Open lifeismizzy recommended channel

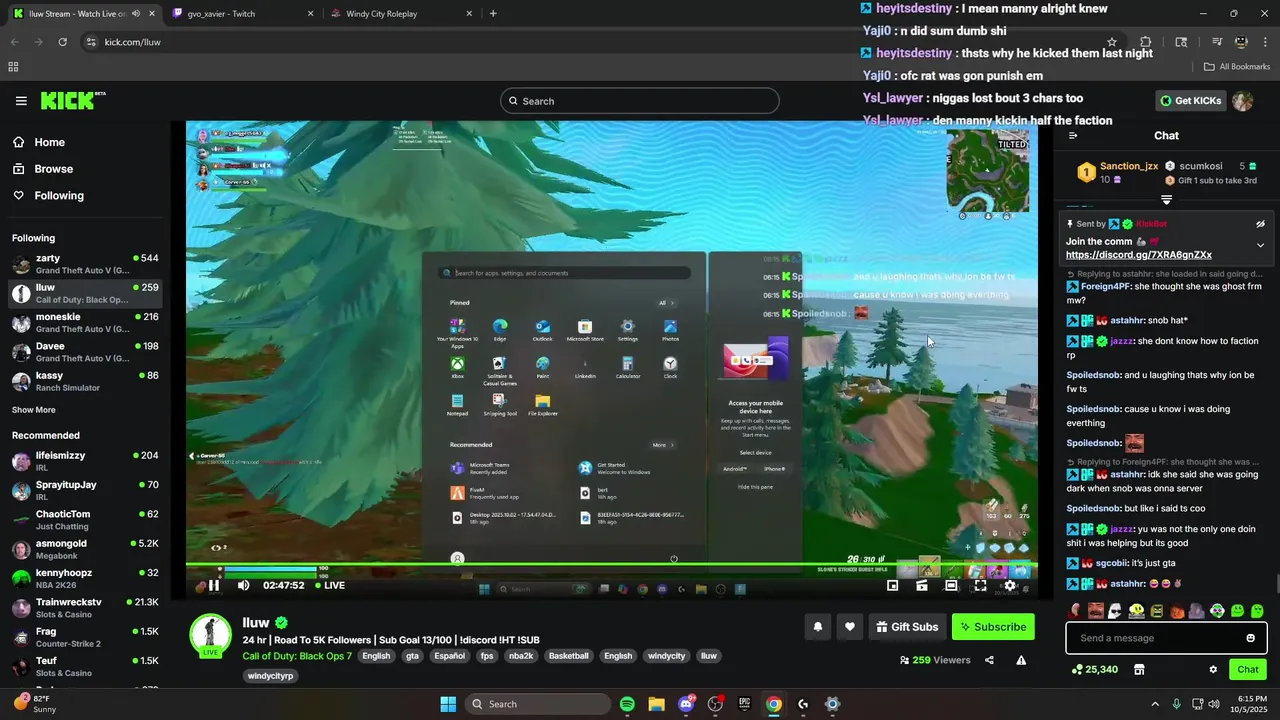[x=85, y=461]
